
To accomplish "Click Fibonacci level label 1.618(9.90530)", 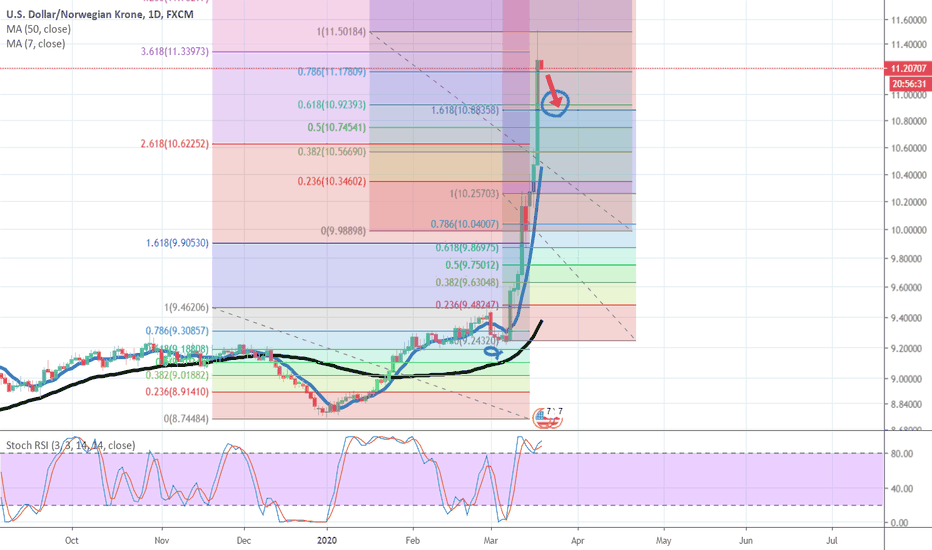I will pos(177,243).
